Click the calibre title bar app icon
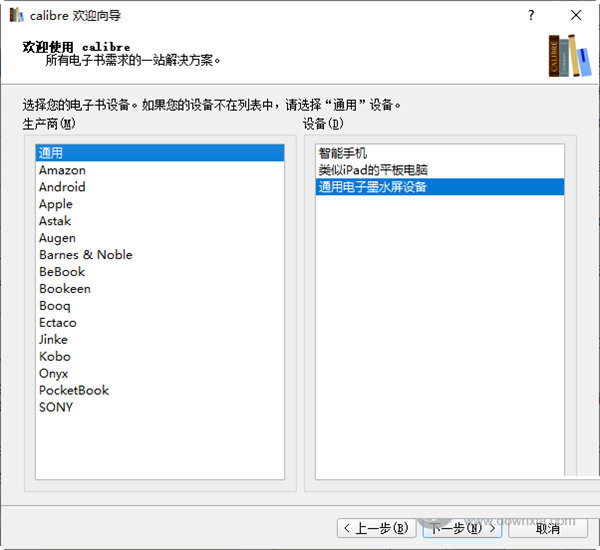Image resolution: width=600 pixels, height=550 pixels. tap(15, 15)
